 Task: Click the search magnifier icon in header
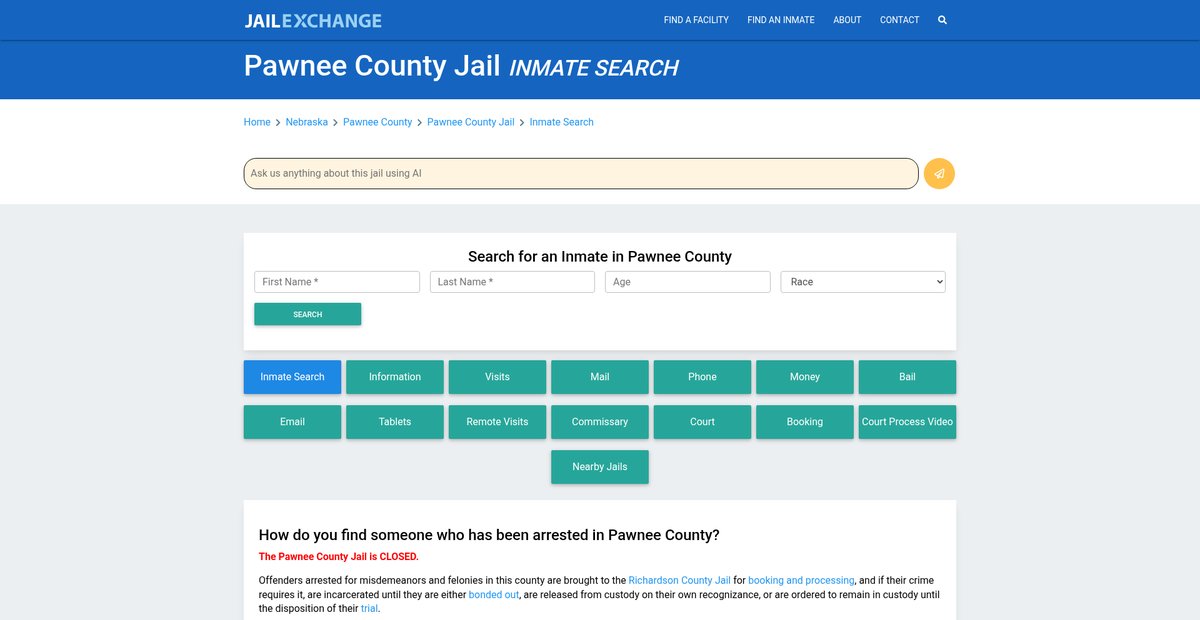942,20
